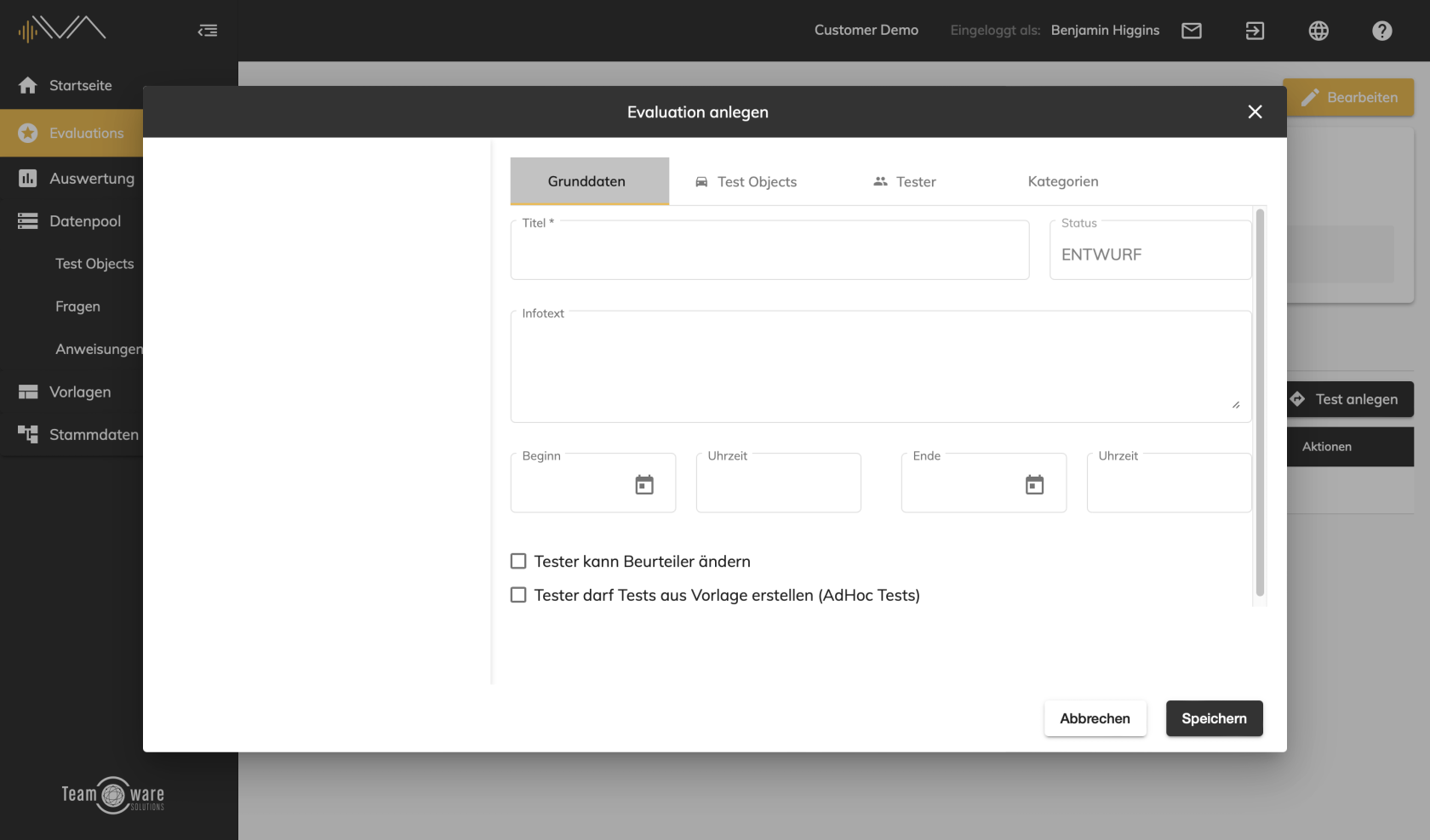Viewport: 1430px width, 840px height.
Task: Switch to the Tester tab
Action: [904, 181]
